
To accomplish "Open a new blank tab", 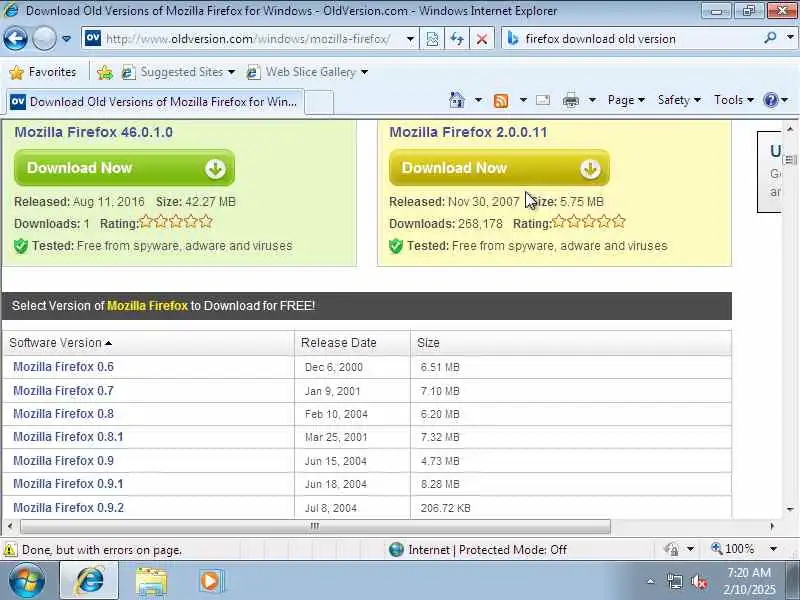I will (x=319, y=103).
